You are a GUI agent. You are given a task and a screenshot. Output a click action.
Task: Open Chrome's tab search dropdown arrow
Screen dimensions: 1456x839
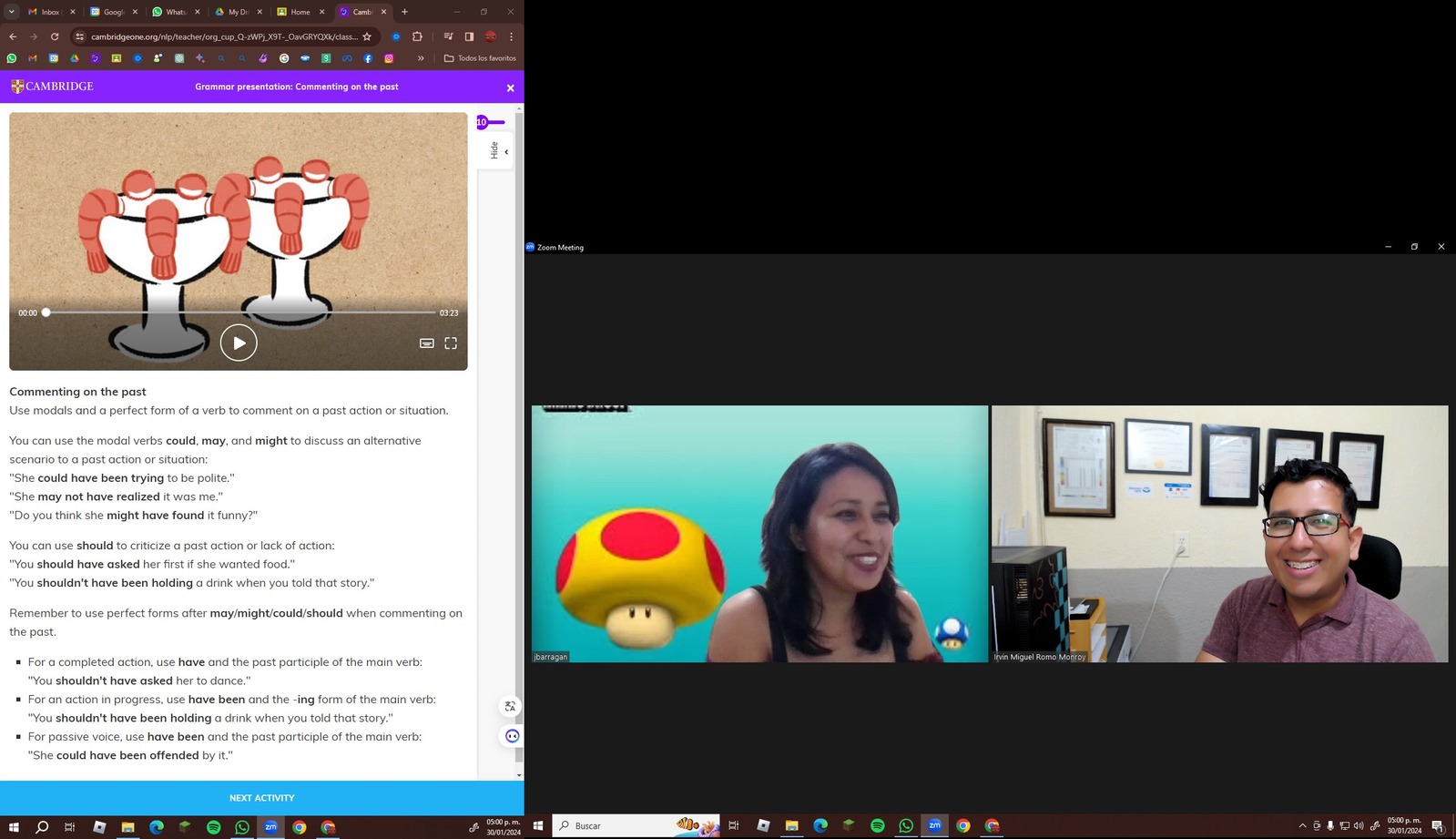[x=12, y=12]
